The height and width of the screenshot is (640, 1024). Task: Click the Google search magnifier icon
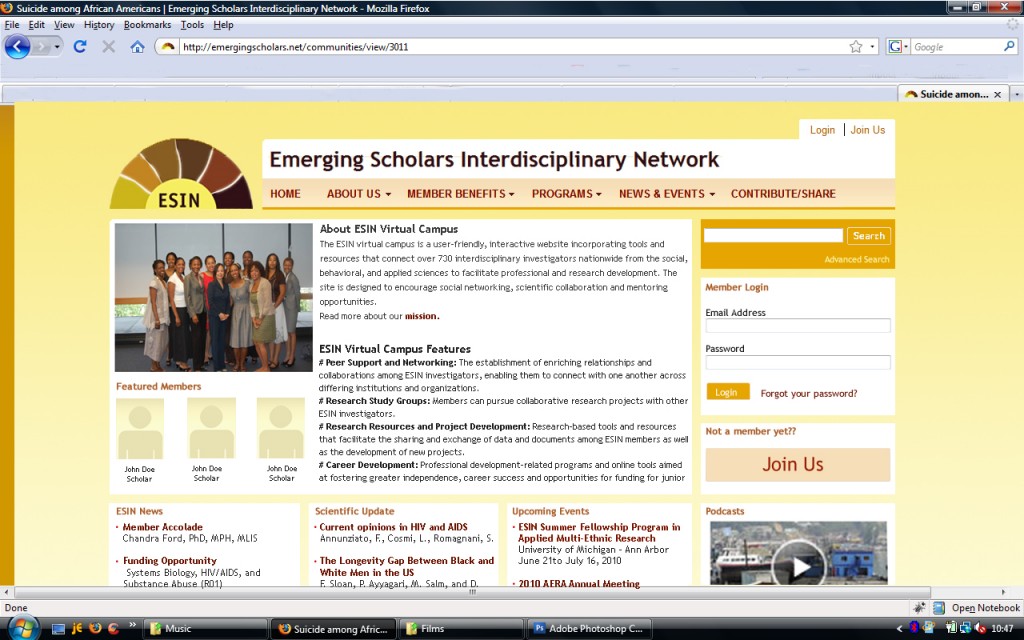1009,46
